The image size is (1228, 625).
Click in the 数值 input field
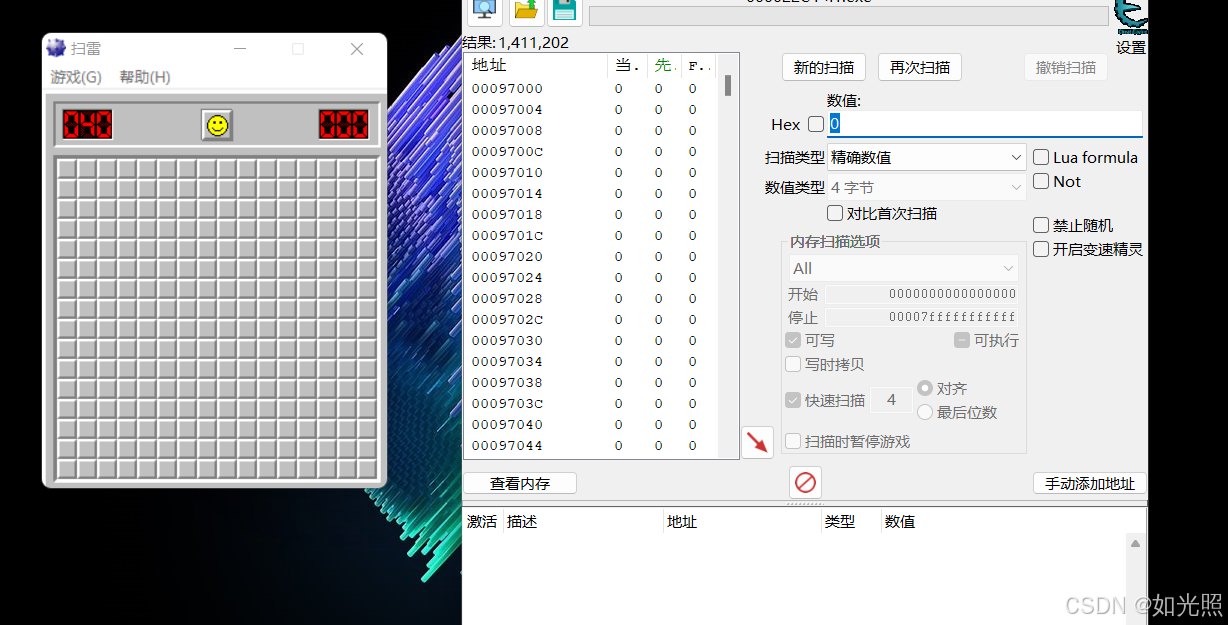[x=985, y=124]
